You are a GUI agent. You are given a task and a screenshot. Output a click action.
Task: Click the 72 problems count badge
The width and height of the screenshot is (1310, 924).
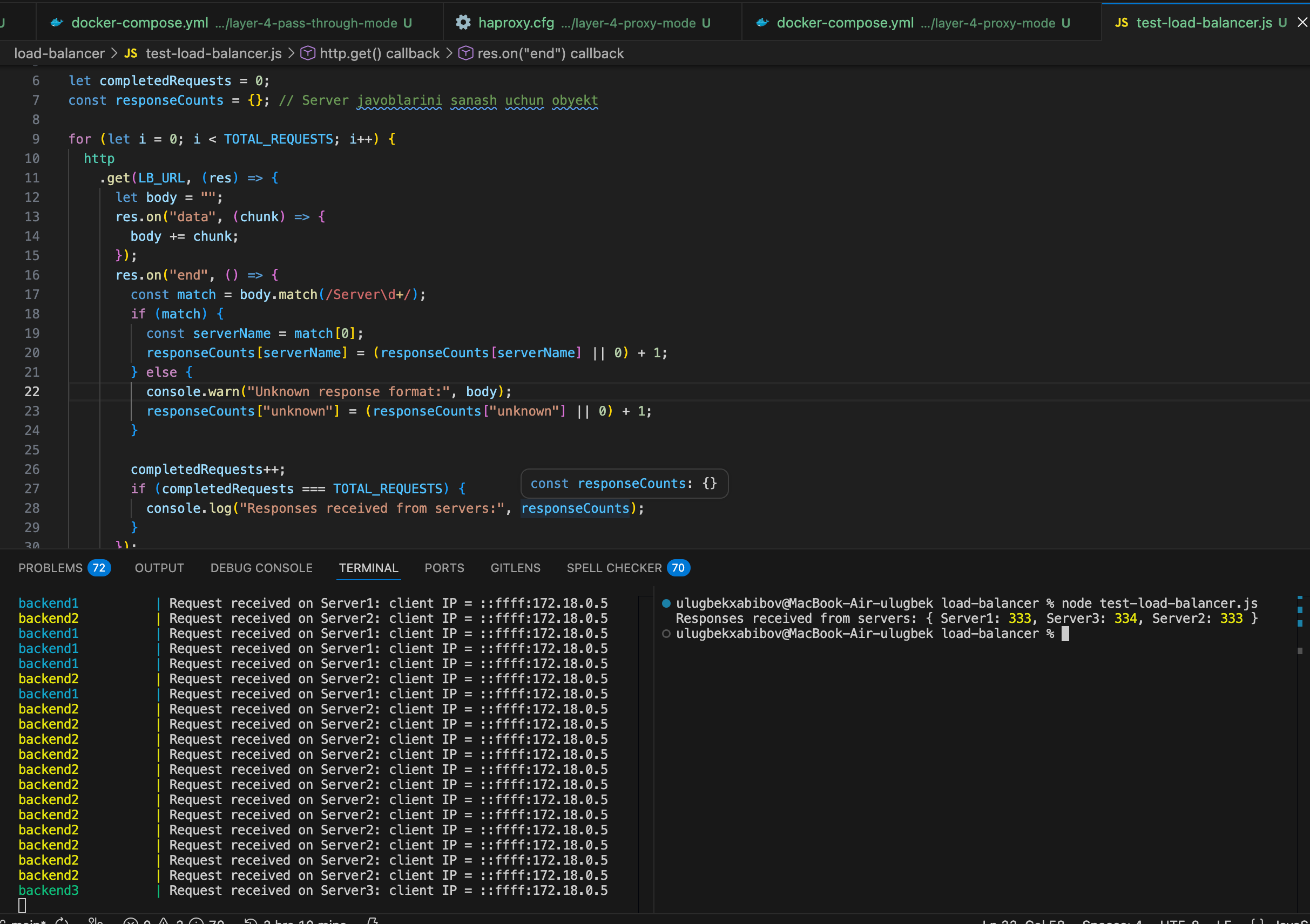(99, 568)
